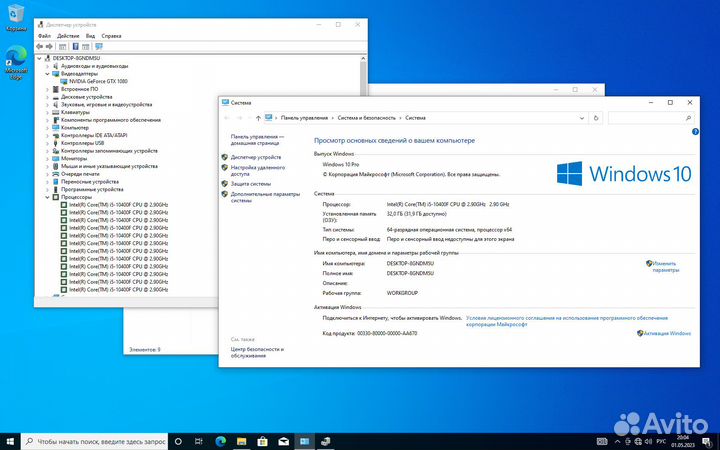Image resolution: width=720 pixels, height=450 pixels.
Task: Click search magnifier in System window
Action: [x=689, y=118]
